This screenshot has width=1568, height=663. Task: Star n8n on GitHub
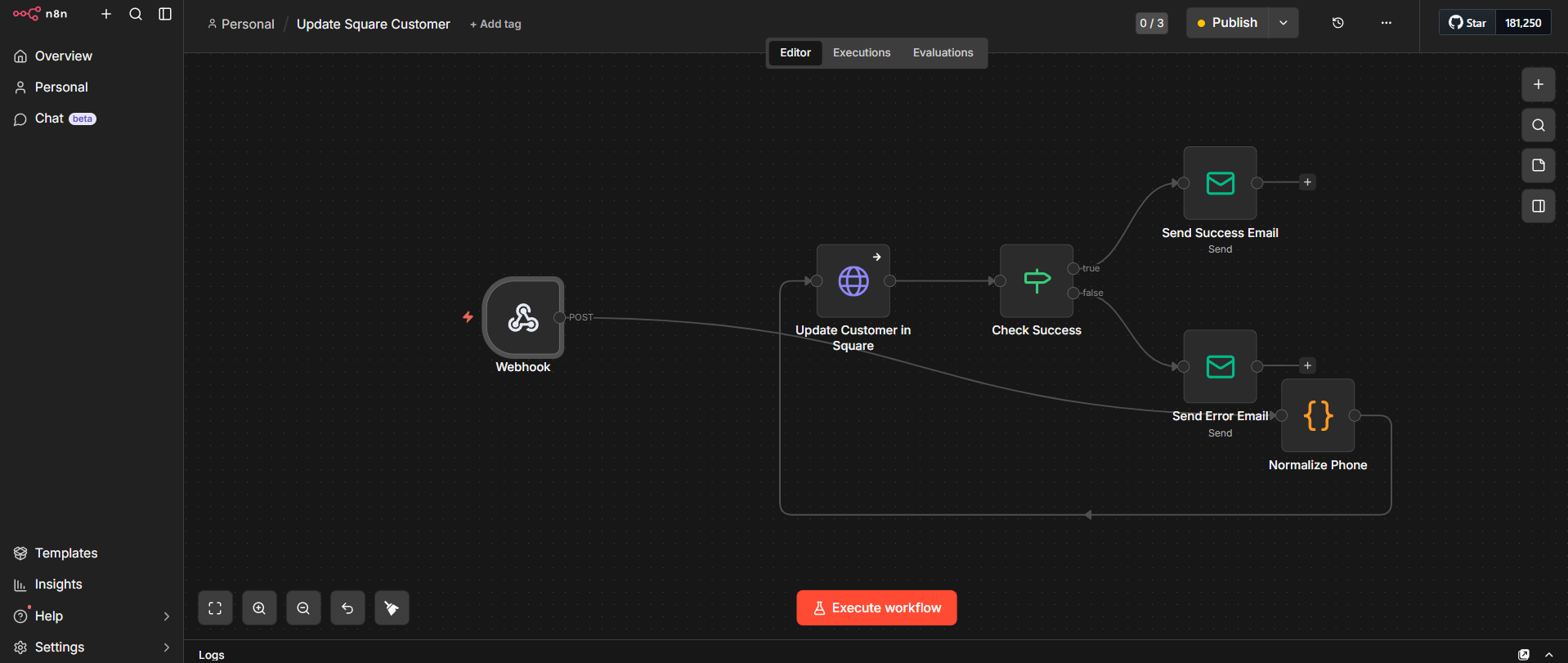click(x=1467, y=23)
